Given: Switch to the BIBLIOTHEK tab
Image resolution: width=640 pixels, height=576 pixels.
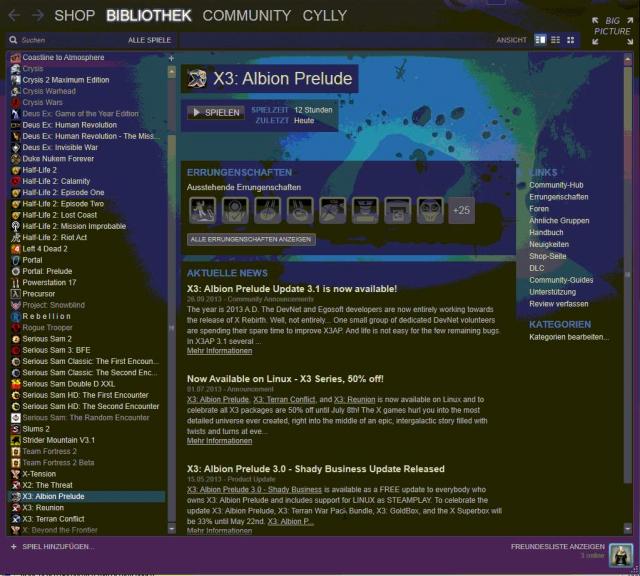Looking at the screenshot, I should point(149,16).
